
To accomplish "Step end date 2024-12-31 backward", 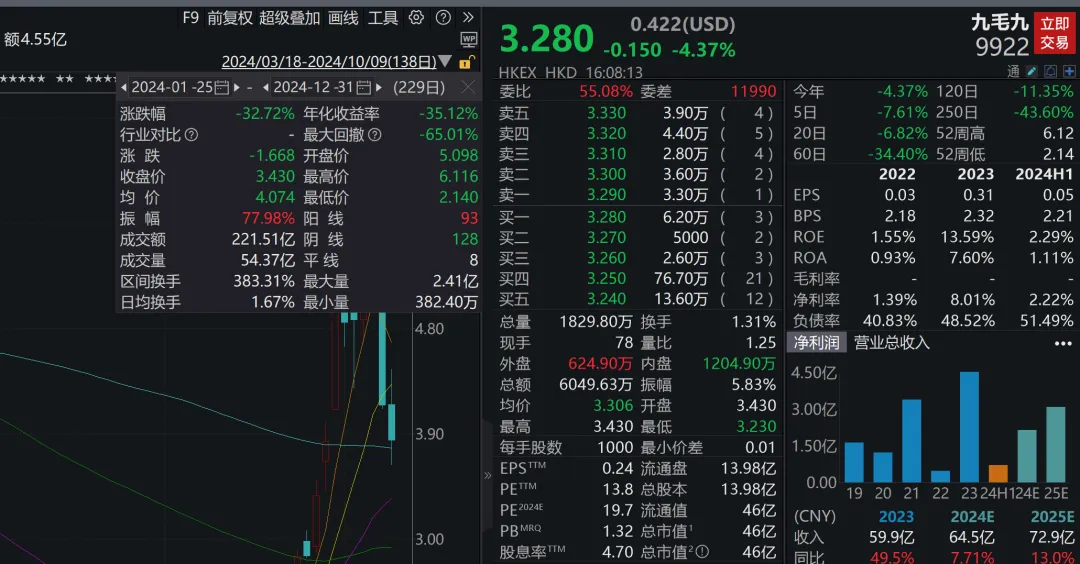I will point(266,87).
